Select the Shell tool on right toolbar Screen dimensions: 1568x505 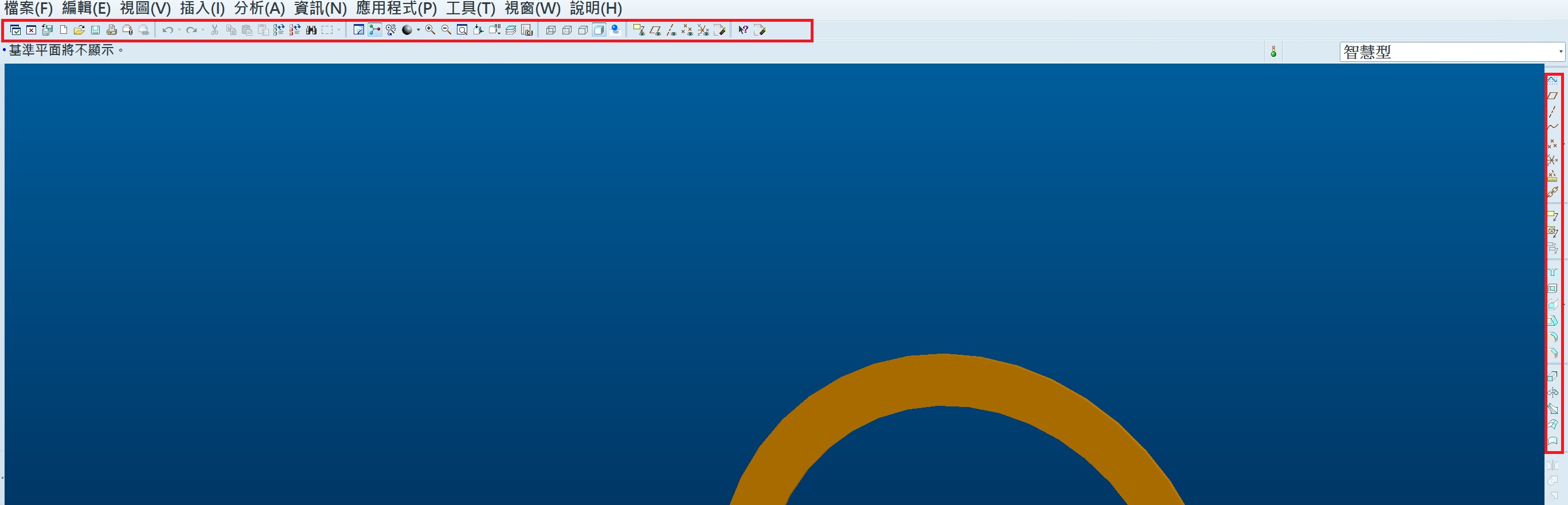[1553, 288]
